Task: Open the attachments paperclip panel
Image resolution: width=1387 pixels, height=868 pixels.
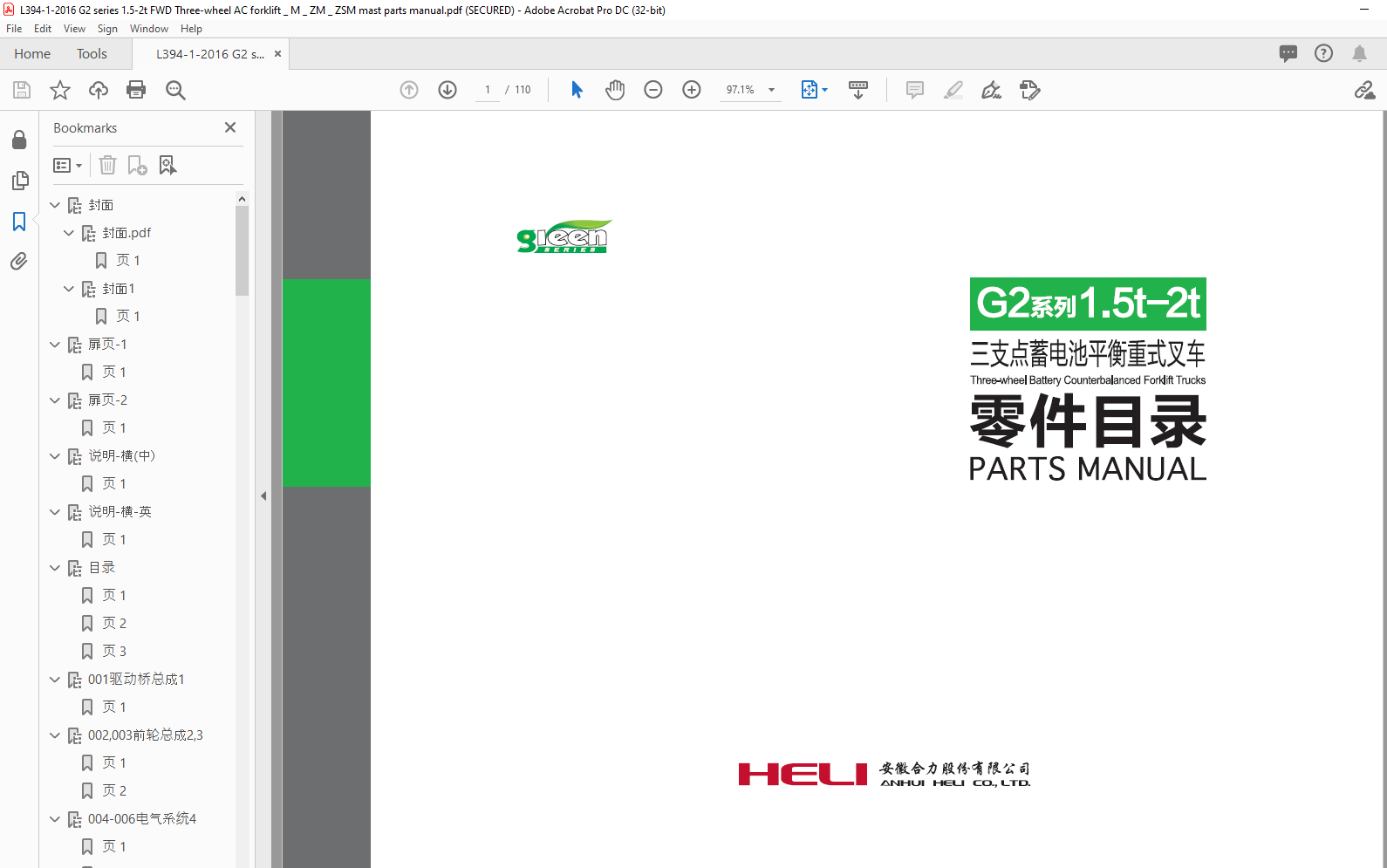Action: [x=19, y=261]
